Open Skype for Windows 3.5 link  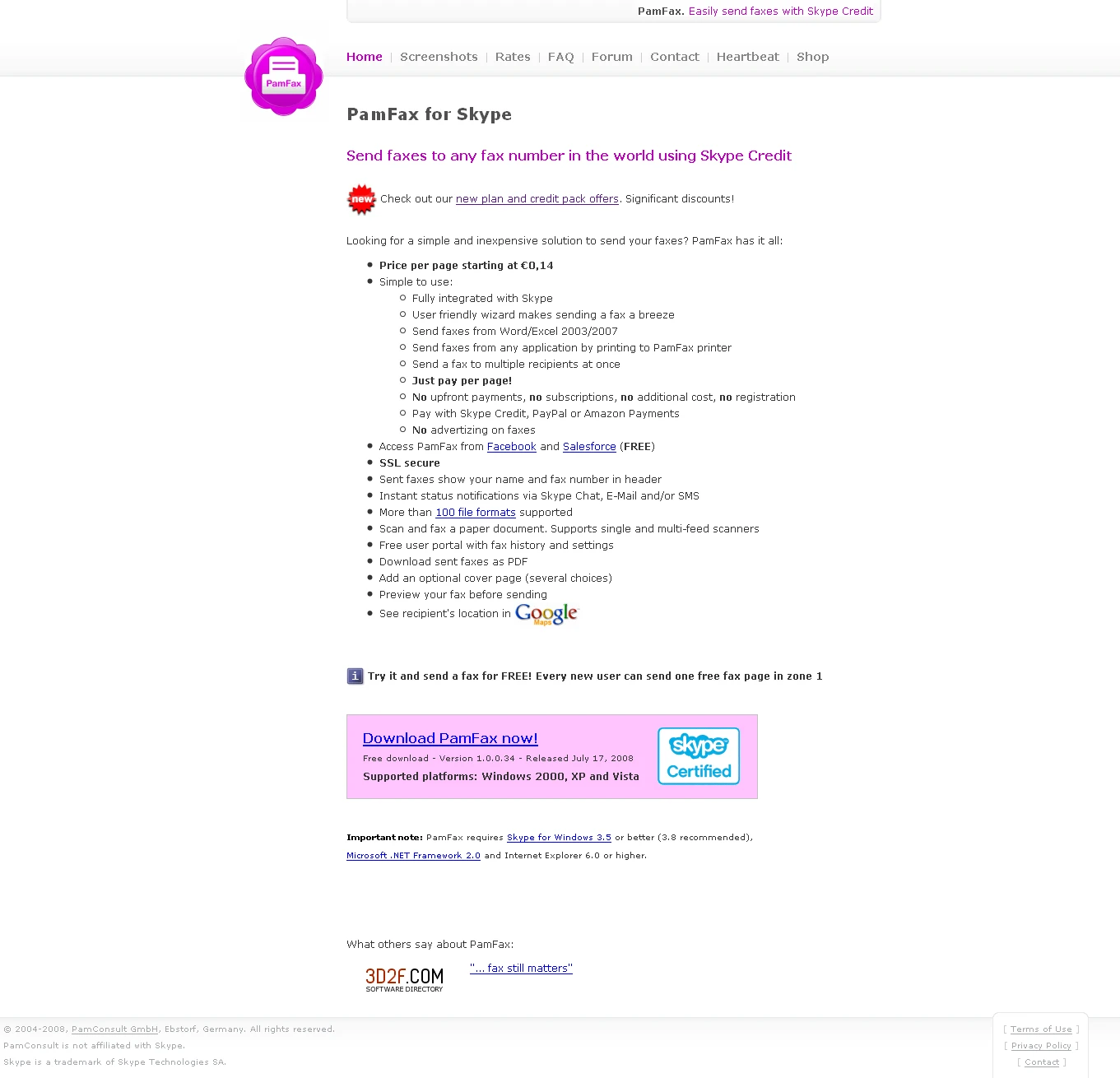(x=559, y=838)
